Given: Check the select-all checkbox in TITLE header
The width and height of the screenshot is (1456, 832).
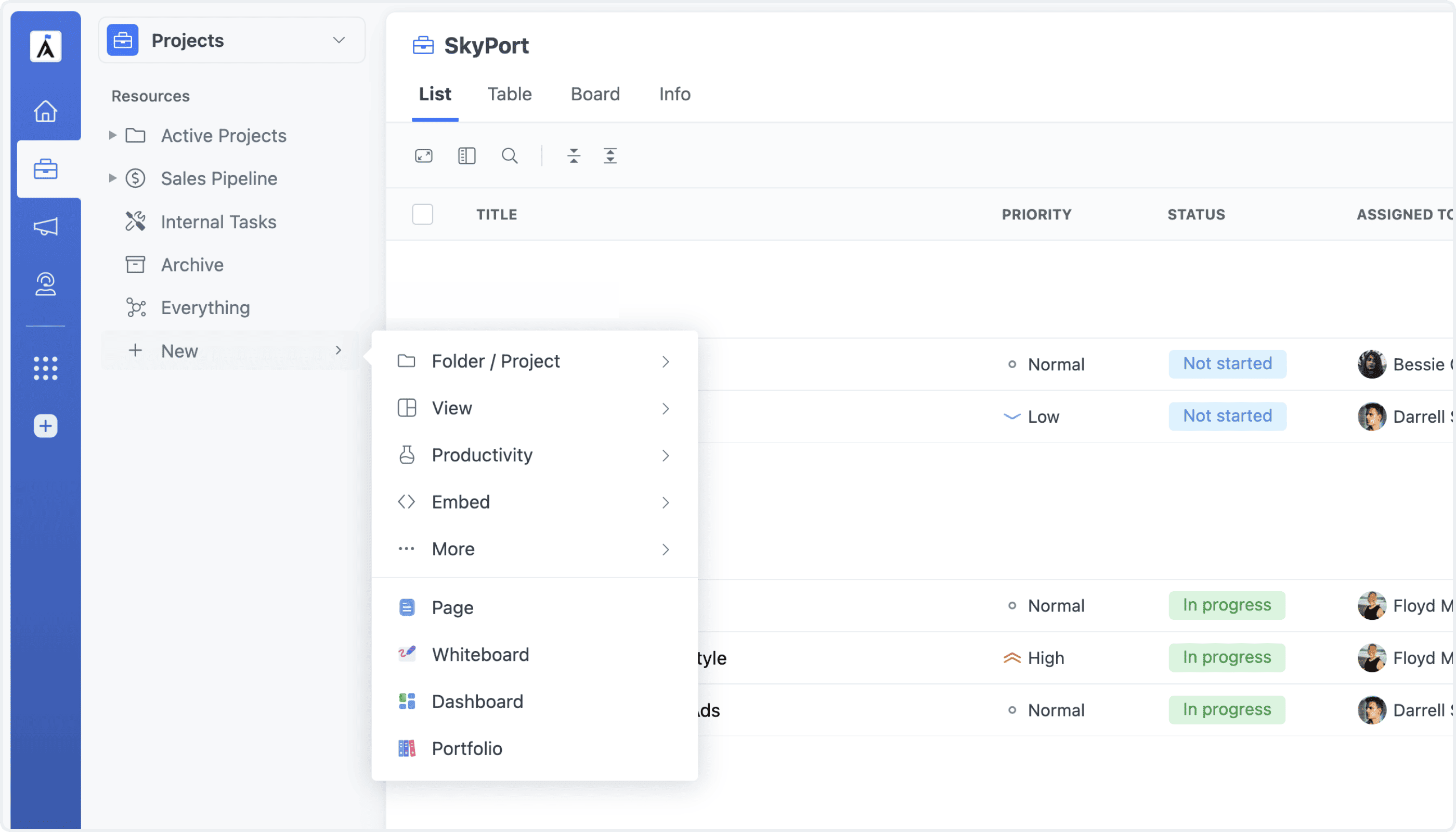Looking at the screenshot, I should (x=423, y=214).
